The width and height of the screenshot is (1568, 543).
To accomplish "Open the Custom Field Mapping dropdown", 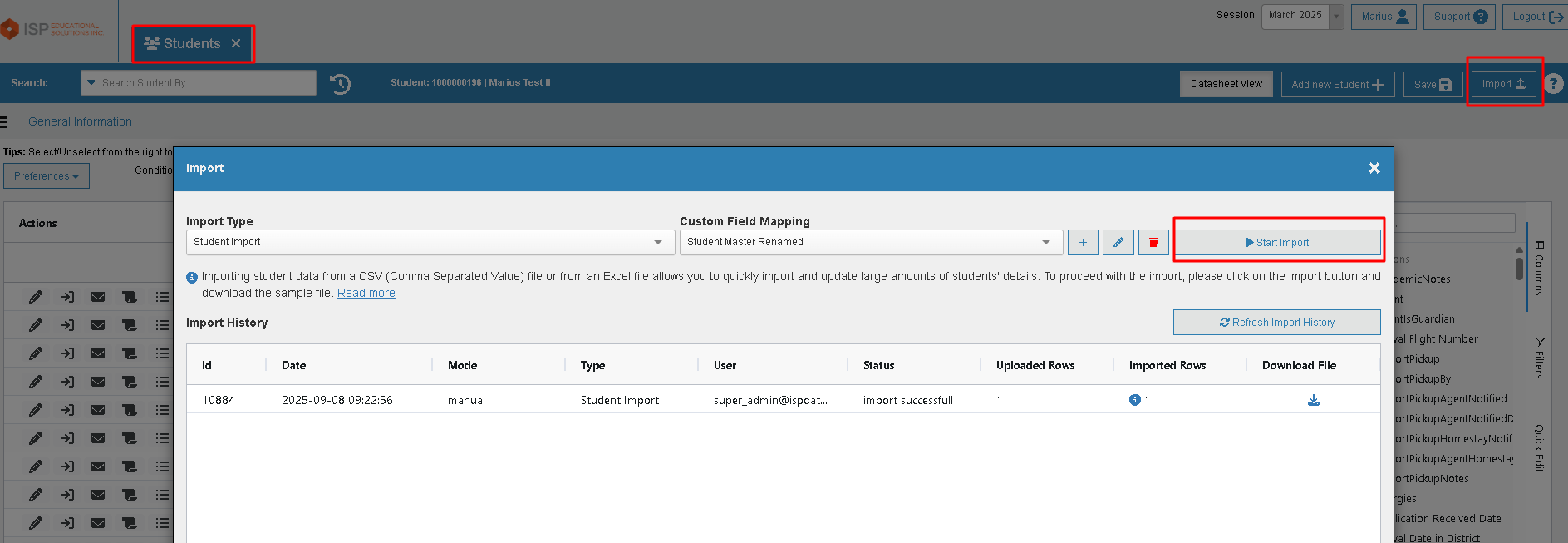I will (x=870, y=242).
